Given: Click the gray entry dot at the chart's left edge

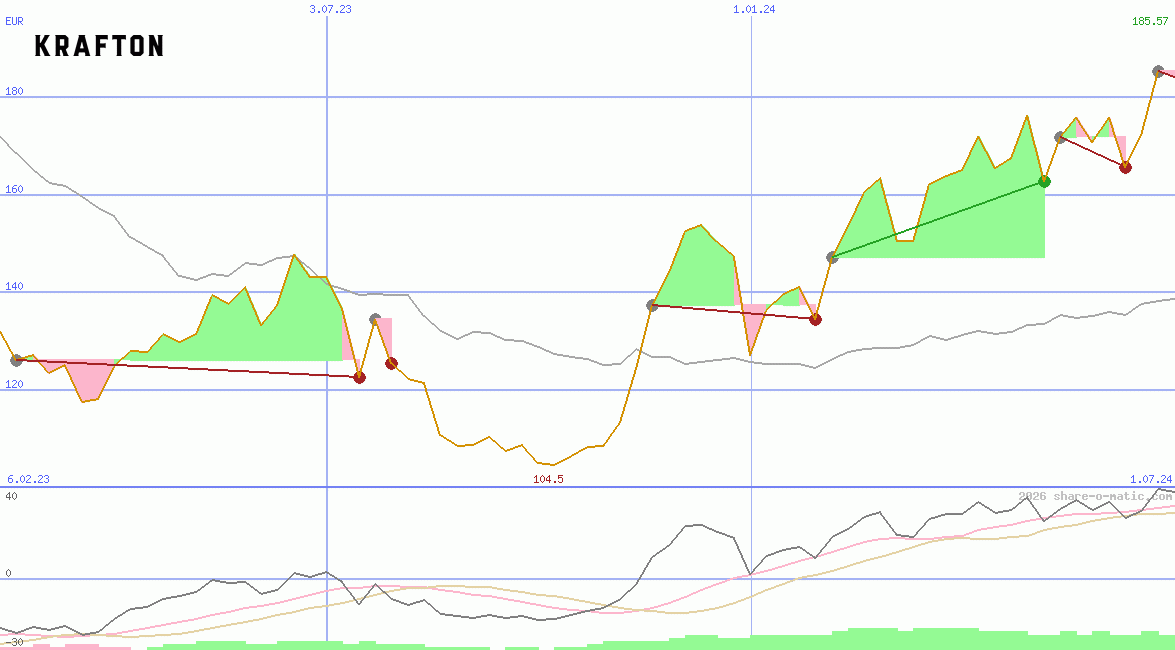Looking at the screenshot, I should coord(16,358).
